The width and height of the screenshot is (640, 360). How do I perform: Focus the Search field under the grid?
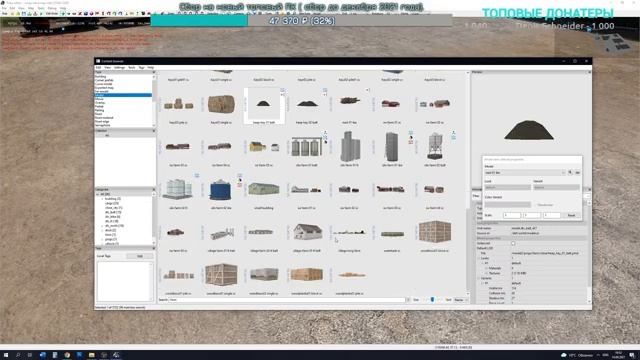coord(288,300)
